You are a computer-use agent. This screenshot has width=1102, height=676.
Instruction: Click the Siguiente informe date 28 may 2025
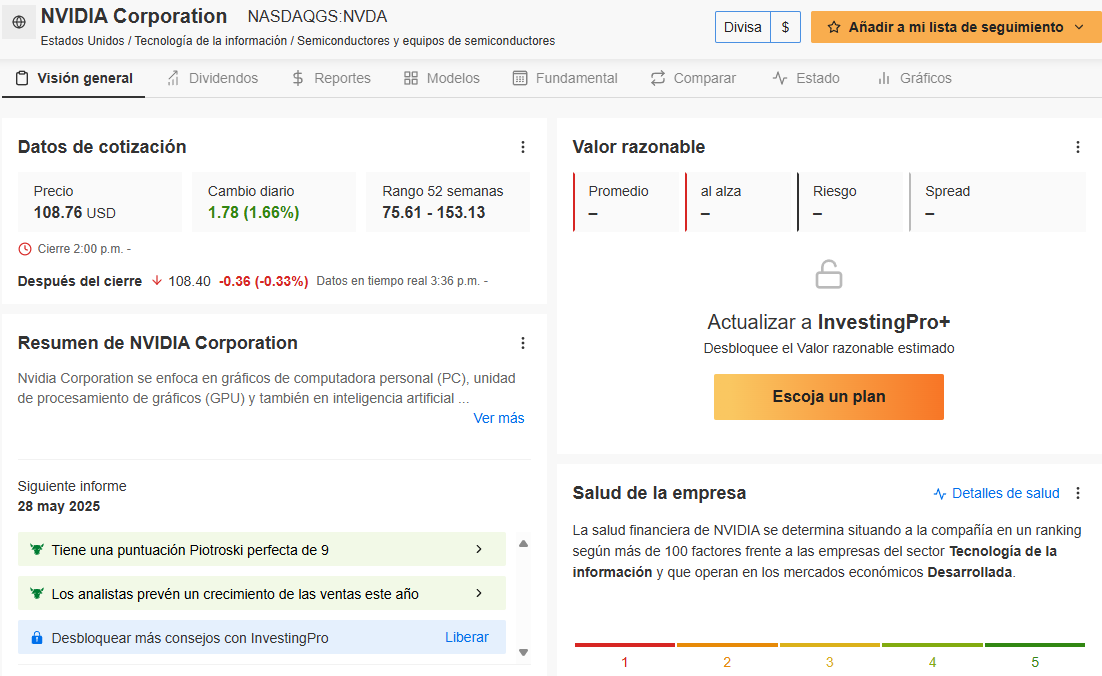tap(59, 506)
